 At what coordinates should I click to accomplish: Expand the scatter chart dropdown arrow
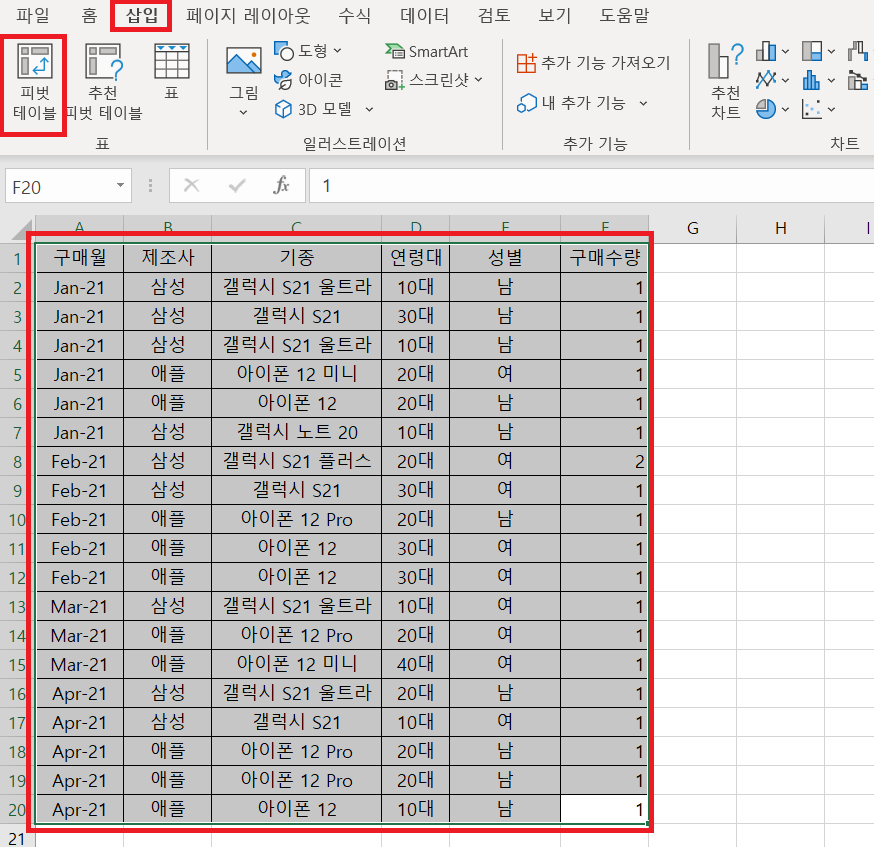(831, 109)
